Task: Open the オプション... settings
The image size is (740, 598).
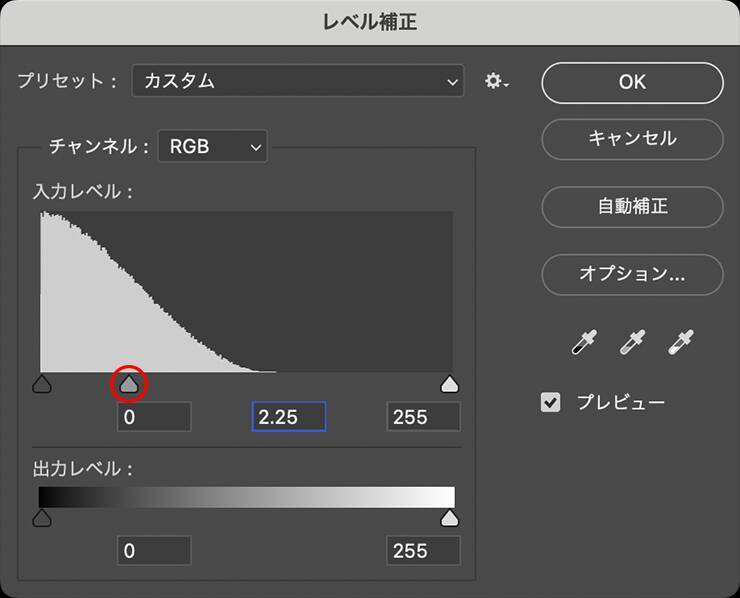Action: [x=632, y=274]
